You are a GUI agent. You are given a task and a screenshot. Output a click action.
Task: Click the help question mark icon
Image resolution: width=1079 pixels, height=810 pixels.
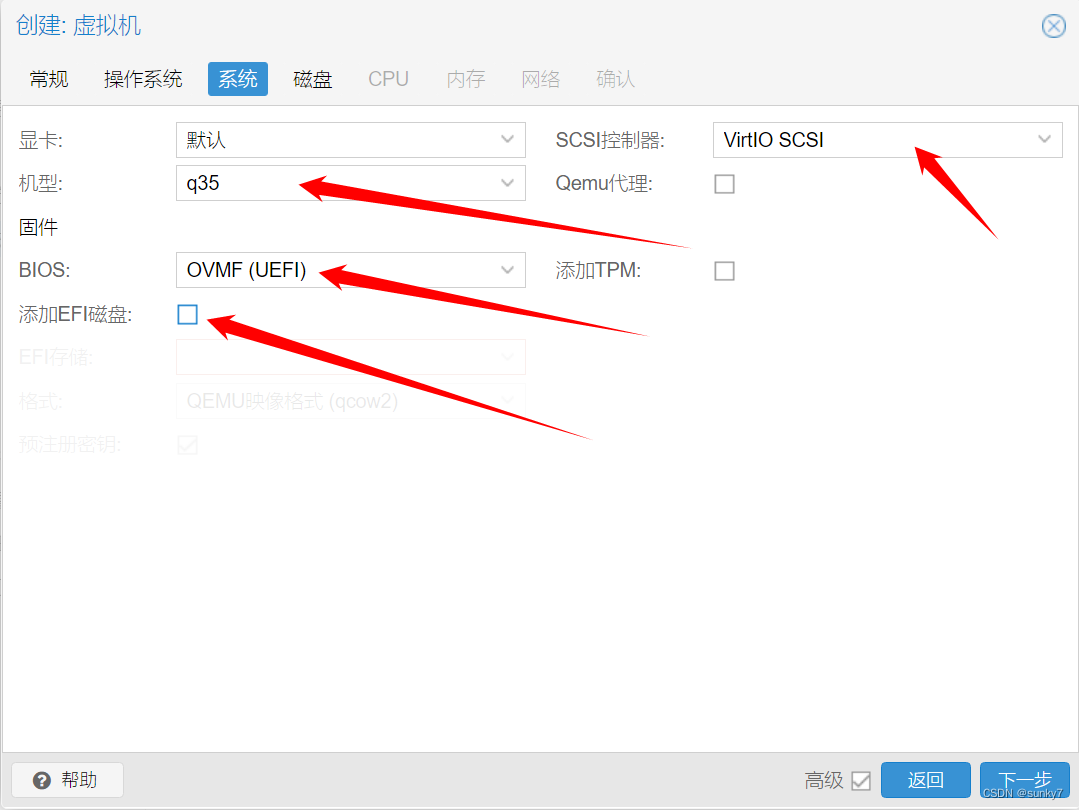[x=42, y=780]
